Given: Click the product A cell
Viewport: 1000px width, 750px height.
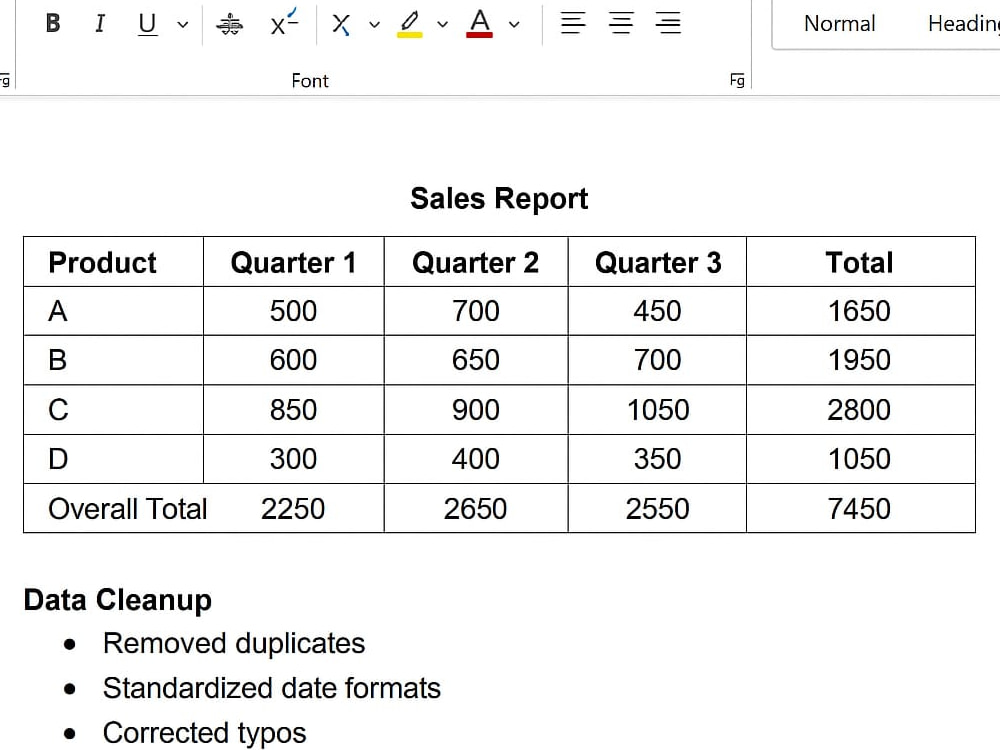Looking at the screenshot, I should [114, 311].
